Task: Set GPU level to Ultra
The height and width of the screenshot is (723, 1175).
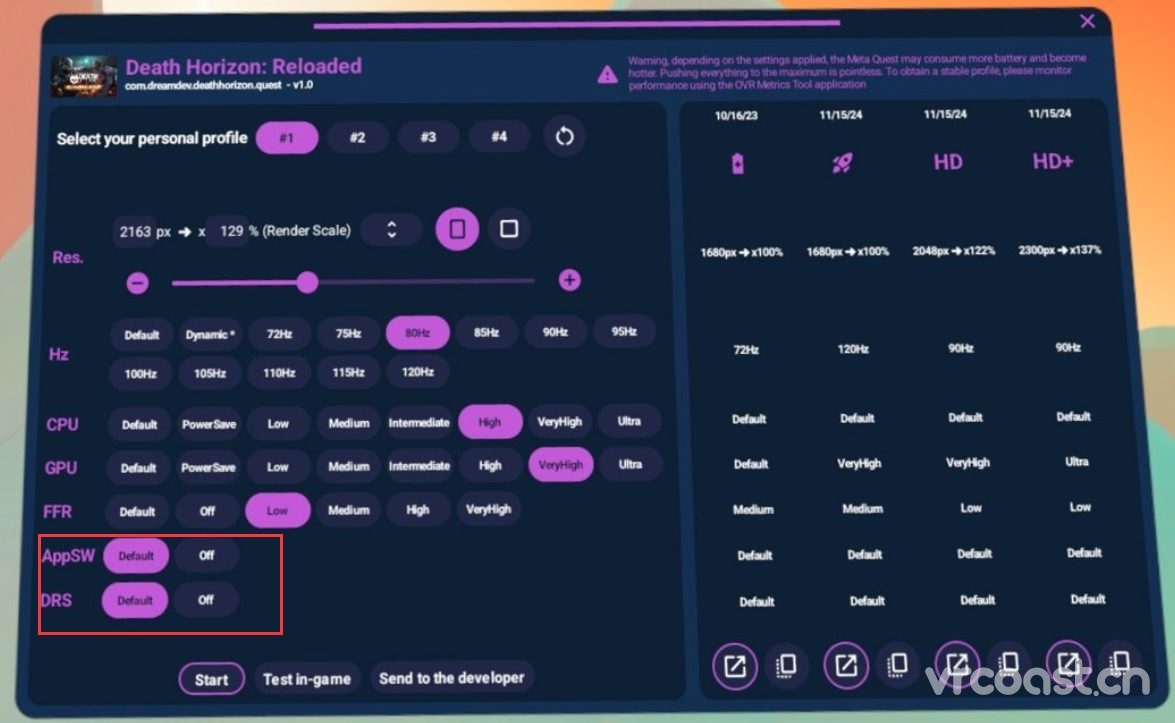Action: pos(630,465)
